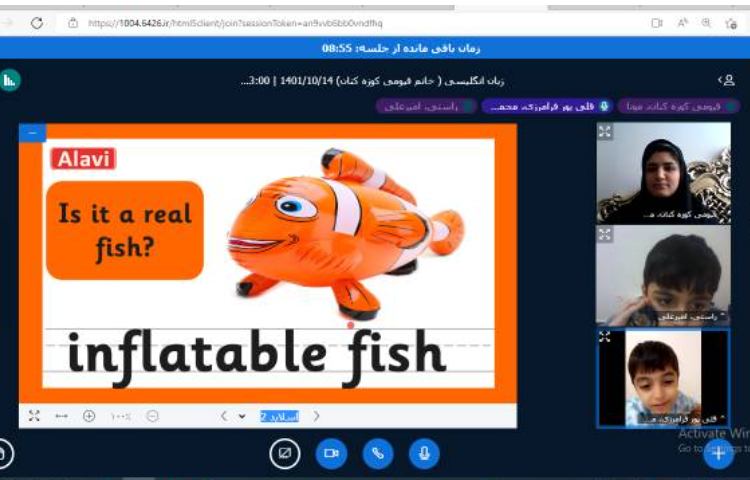The height and width of the screenshot is (480, 750).
Task: Leave audio with the phone button
Action: [378, 453]
